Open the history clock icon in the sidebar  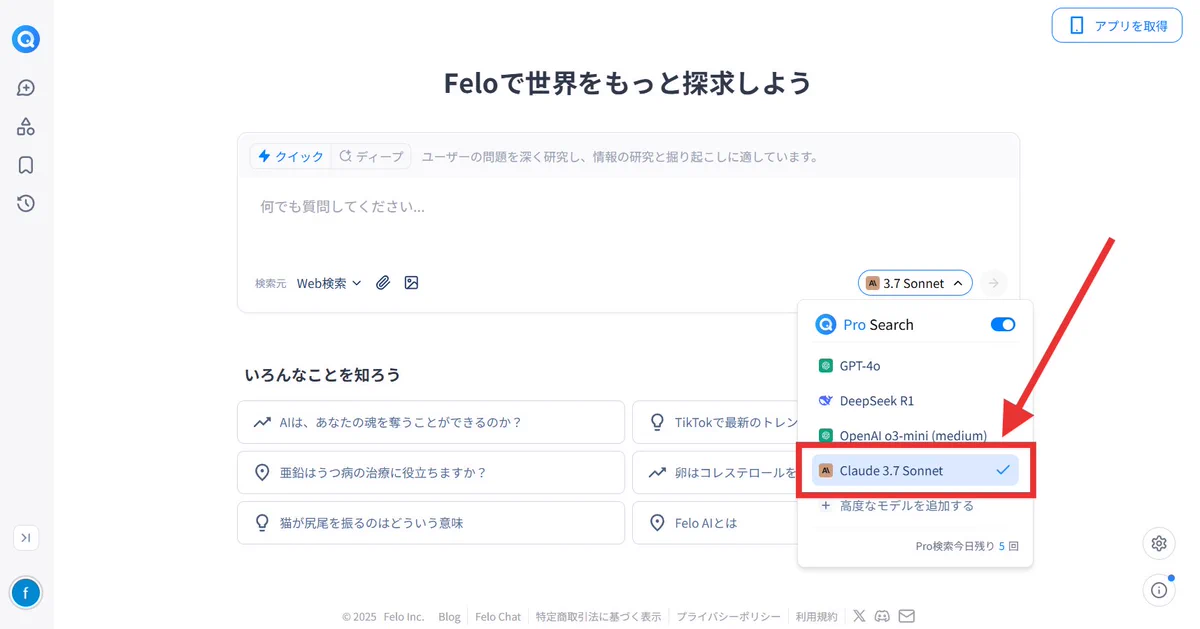coord(26,203)
